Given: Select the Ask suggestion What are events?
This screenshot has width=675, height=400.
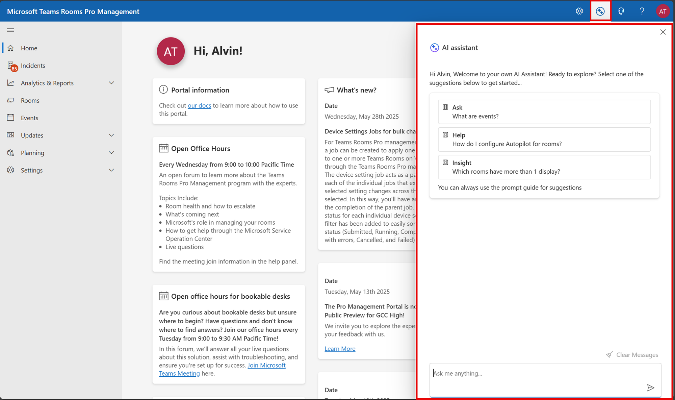Looking at the screenshot, I should pyautogui.click(x=544, y=112).
